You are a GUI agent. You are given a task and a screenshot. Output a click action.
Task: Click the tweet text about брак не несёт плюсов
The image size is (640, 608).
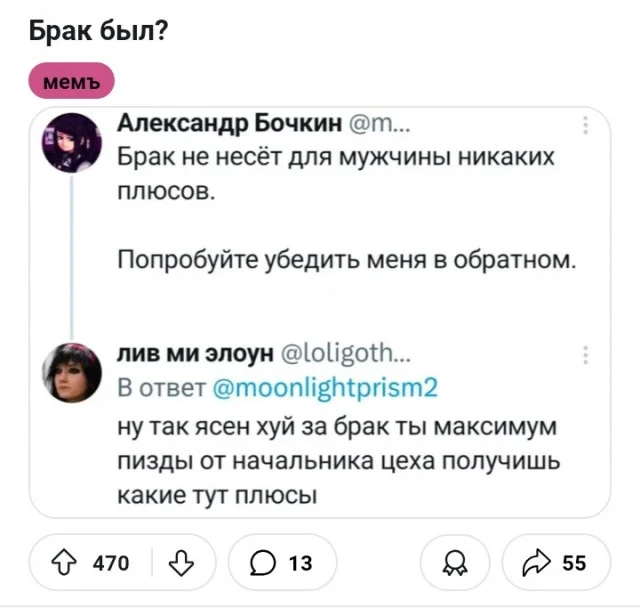click(335, 173)
